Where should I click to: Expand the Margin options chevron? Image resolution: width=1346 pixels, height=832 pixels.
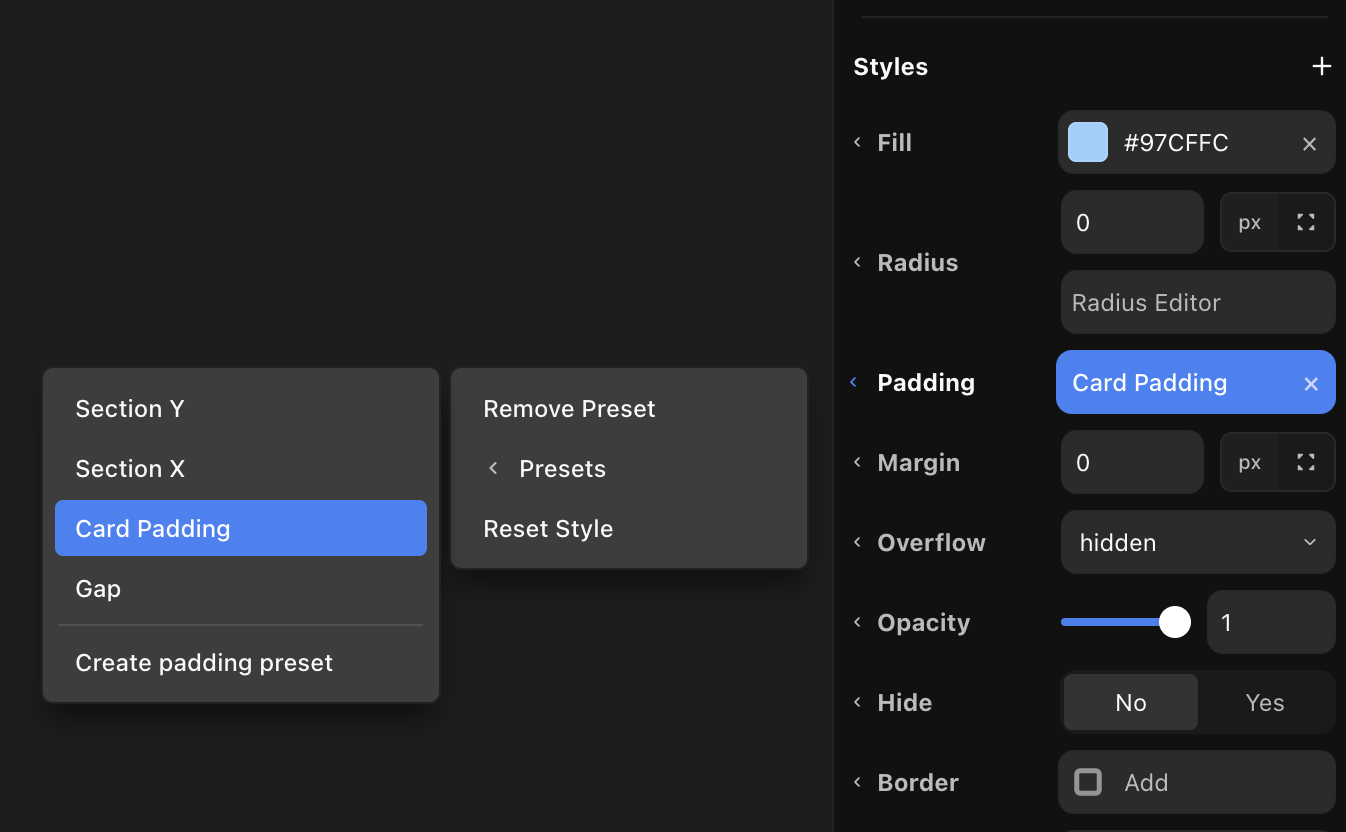click(x=857, y=462)
